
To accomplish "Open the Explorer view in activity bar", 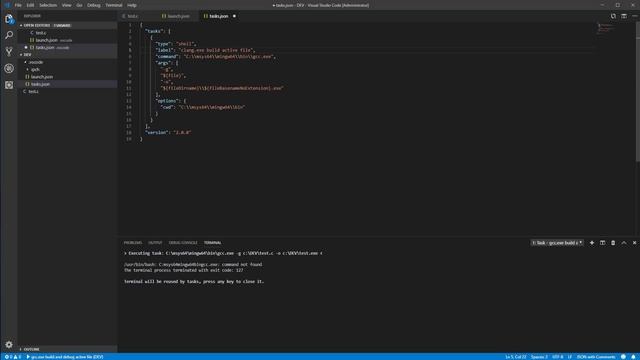I will click(x=9, y=19).
